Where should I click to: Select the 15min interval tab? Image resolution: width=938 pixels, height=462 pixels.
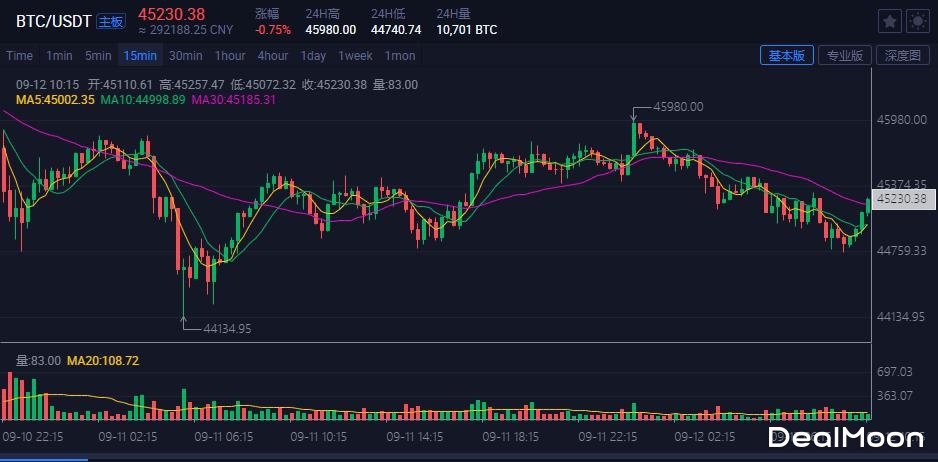click(140, 56)
